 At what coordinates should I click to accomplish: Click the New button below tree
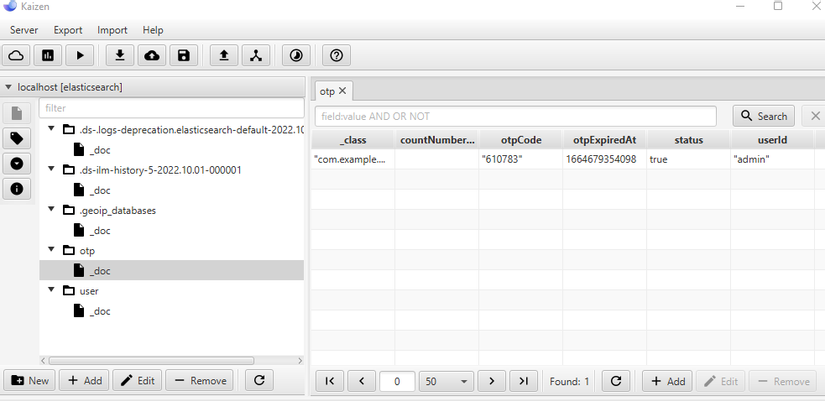(x=29, y=380)
